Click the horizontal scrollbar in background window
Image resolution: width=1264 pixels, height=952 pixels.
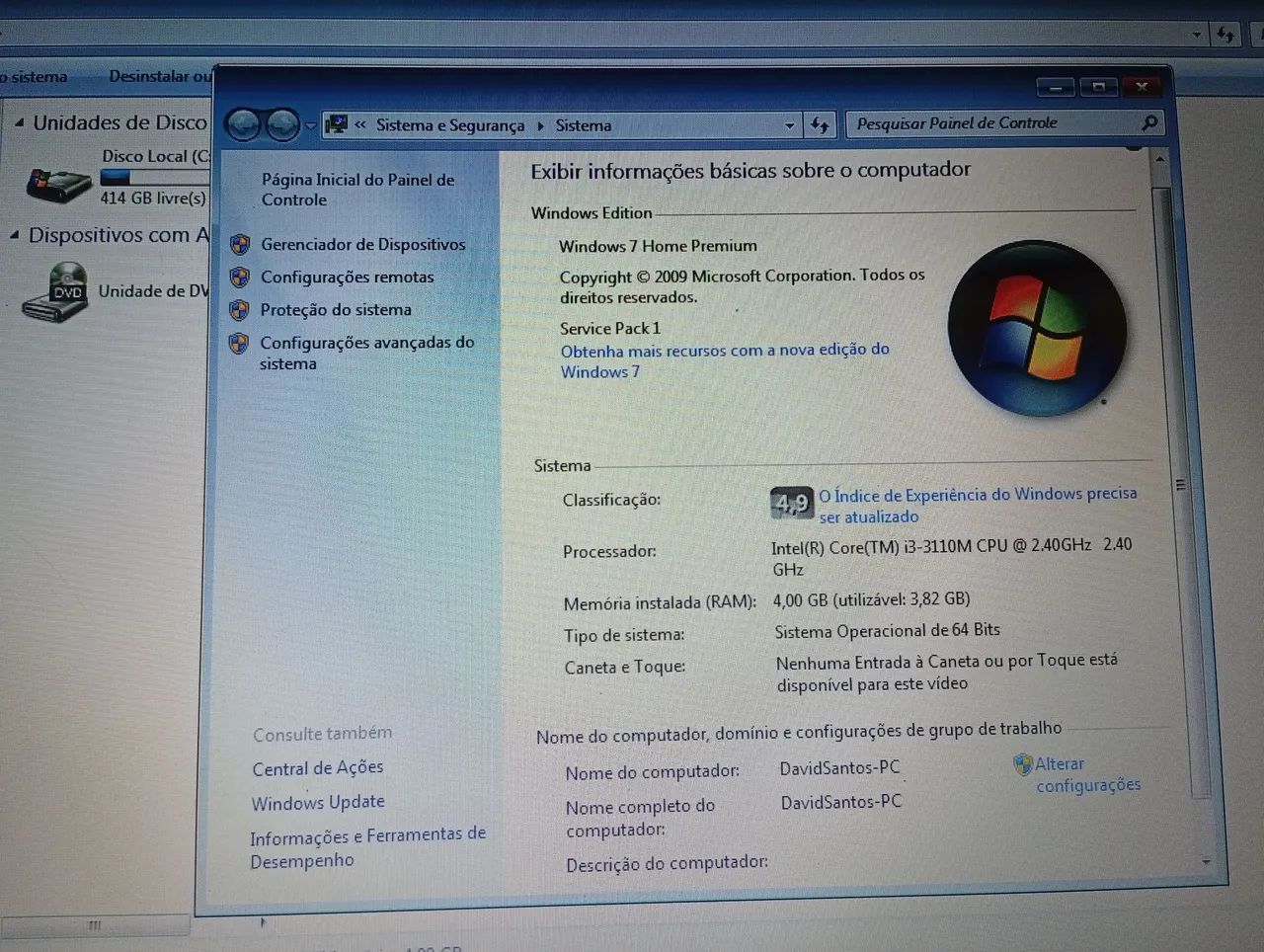click(x=95, y=925)
